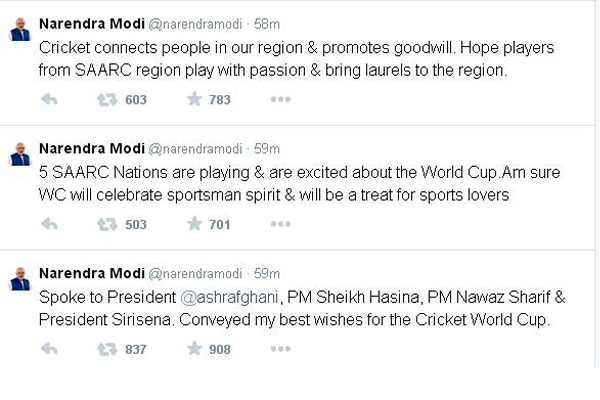Open more options on the first tweet

(280, 99)
